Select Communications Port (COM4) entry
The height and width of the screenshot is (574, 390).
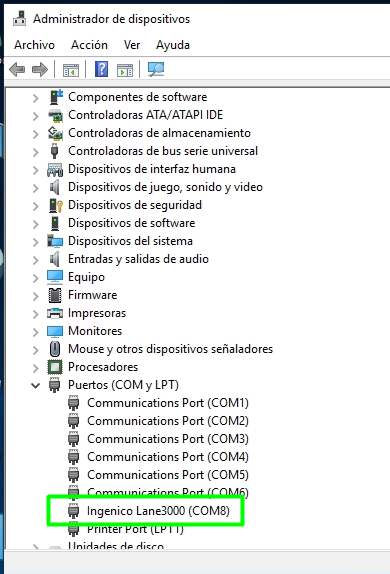click(x=168, y=457)
